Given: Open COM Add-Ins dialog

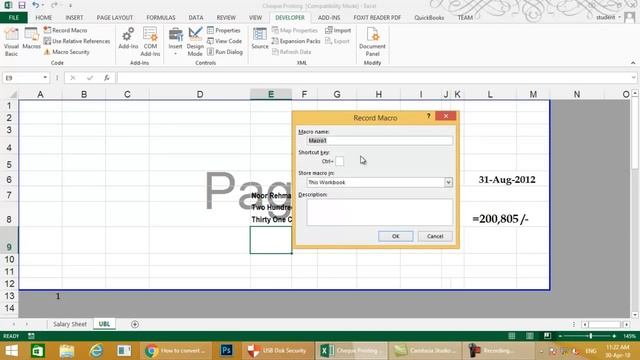Looking at the screenshot, I should [150, 42].
